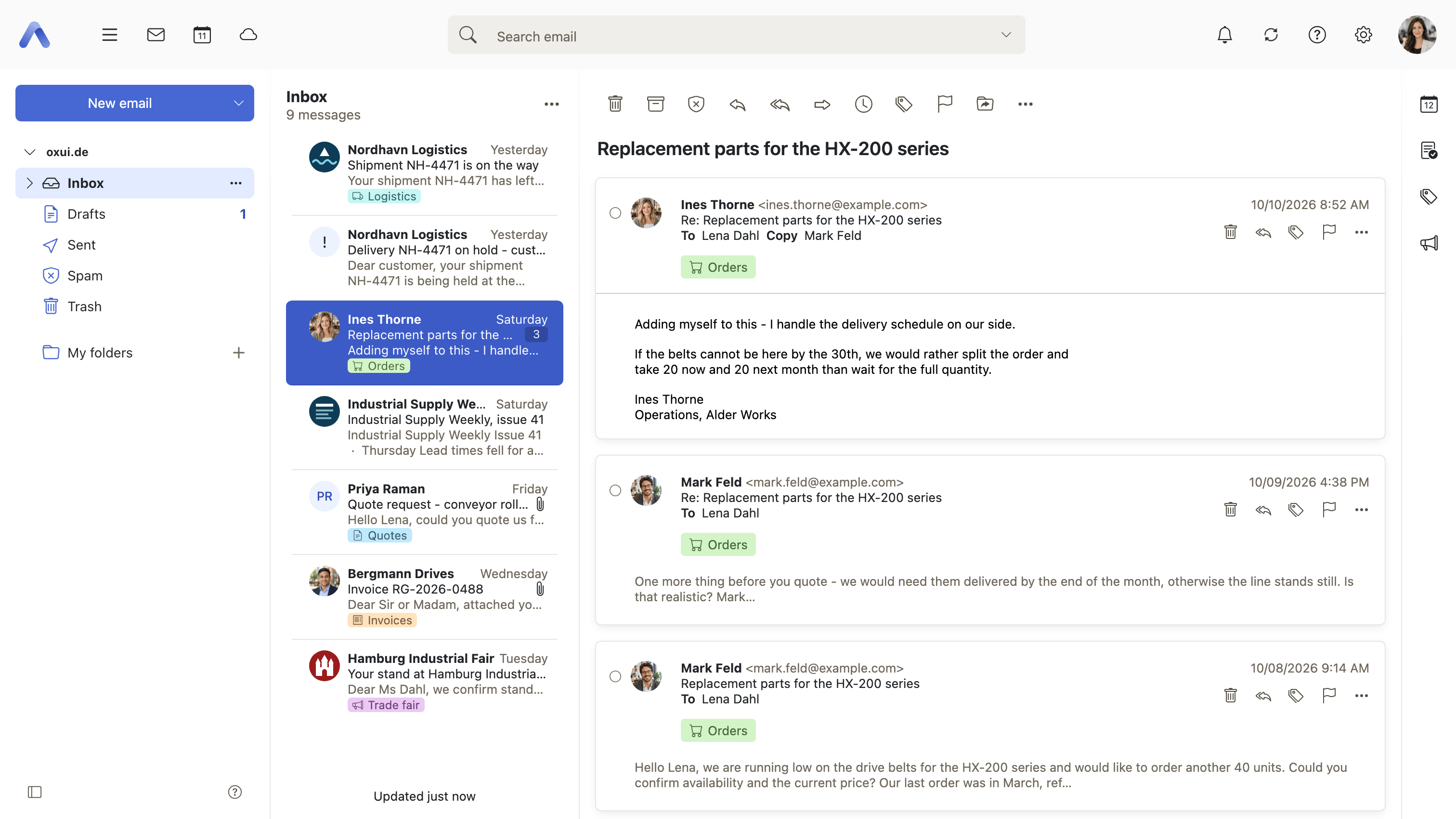Click the toolbar Reply arrow icon
This screenshot has height=819, width=1456.
tap(738, 104)
